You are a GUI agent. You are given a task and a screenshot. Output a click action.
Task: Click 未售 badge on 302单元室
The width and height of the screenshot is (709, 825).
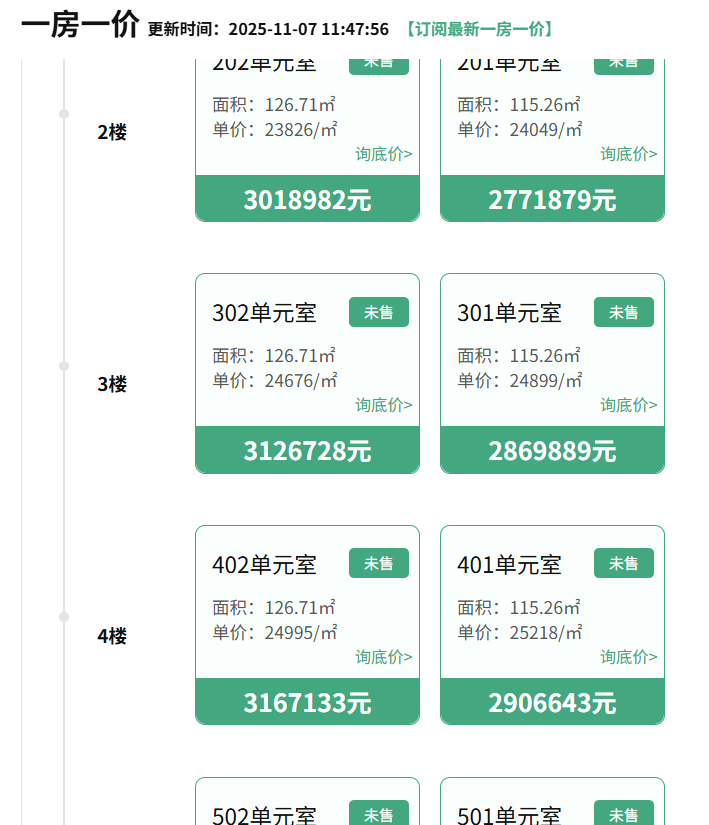coord(378,312)
